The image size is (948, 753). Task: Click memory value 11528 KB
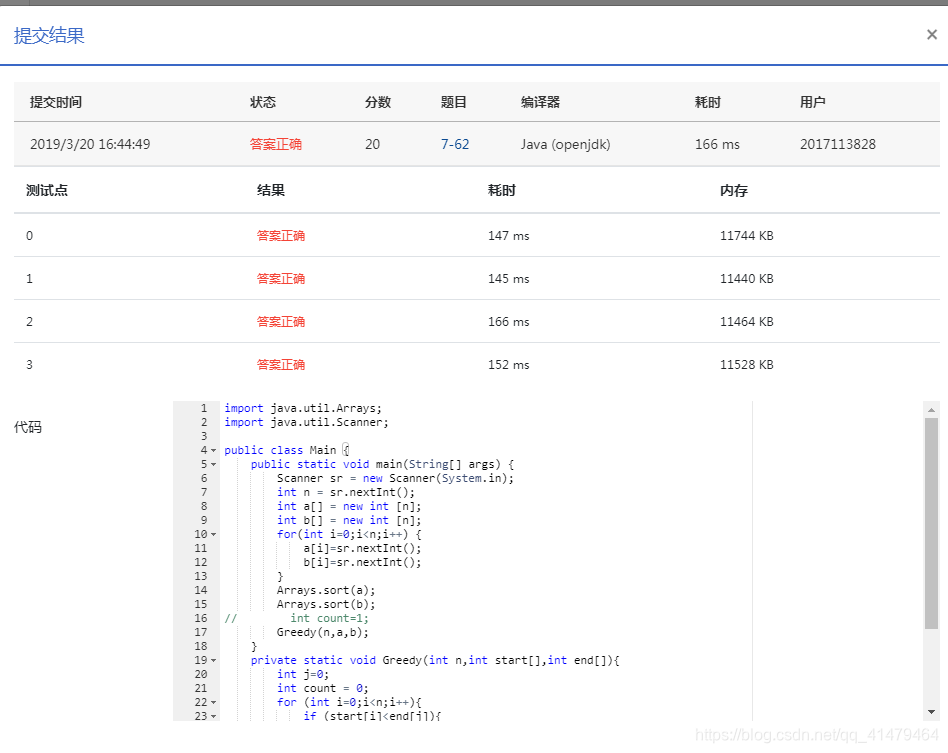pyautogui.click(x=746, y=365)
